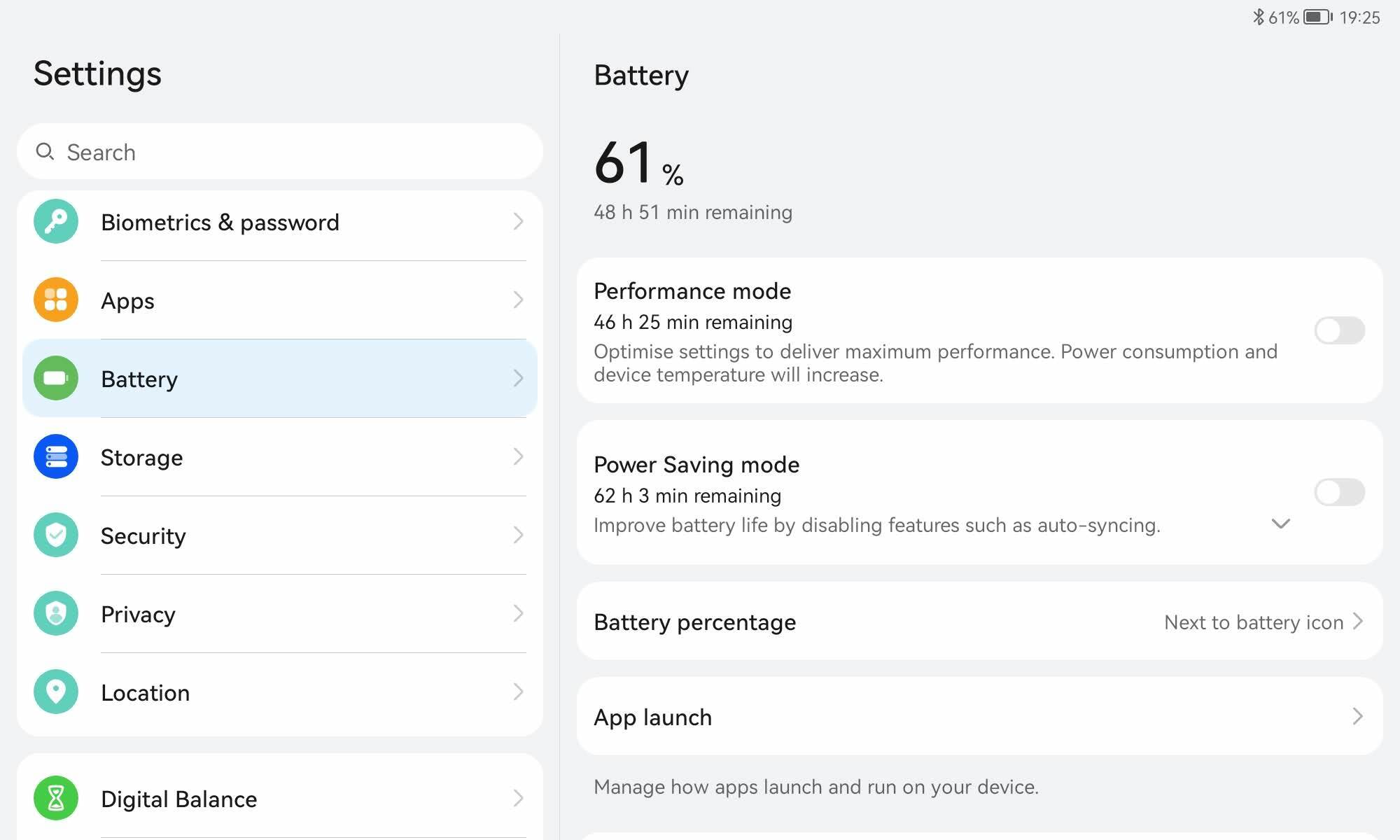Select Battery in the settings list

click(x=280, y=379)
